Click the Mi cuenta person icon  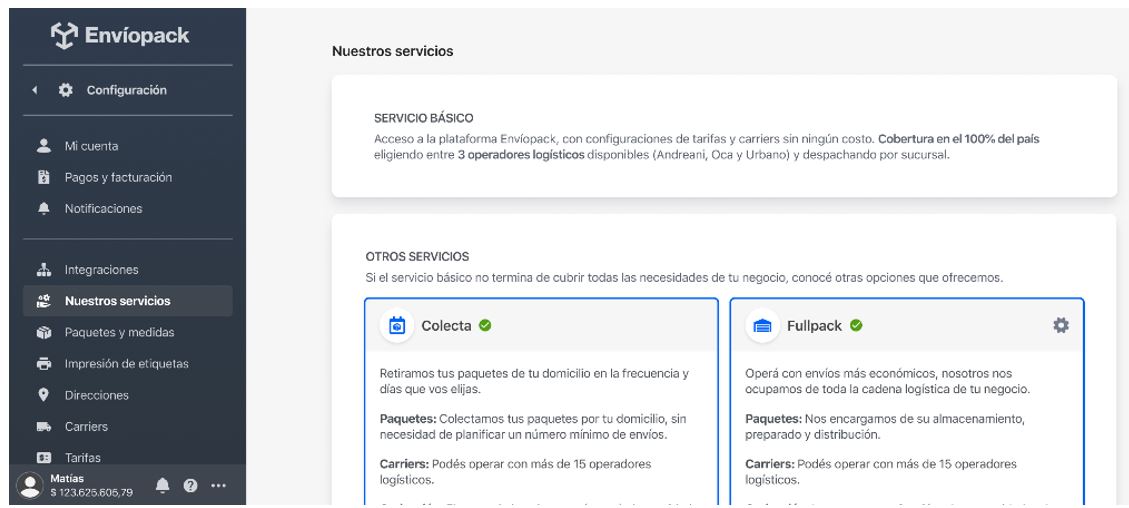[x=44, y=146]
